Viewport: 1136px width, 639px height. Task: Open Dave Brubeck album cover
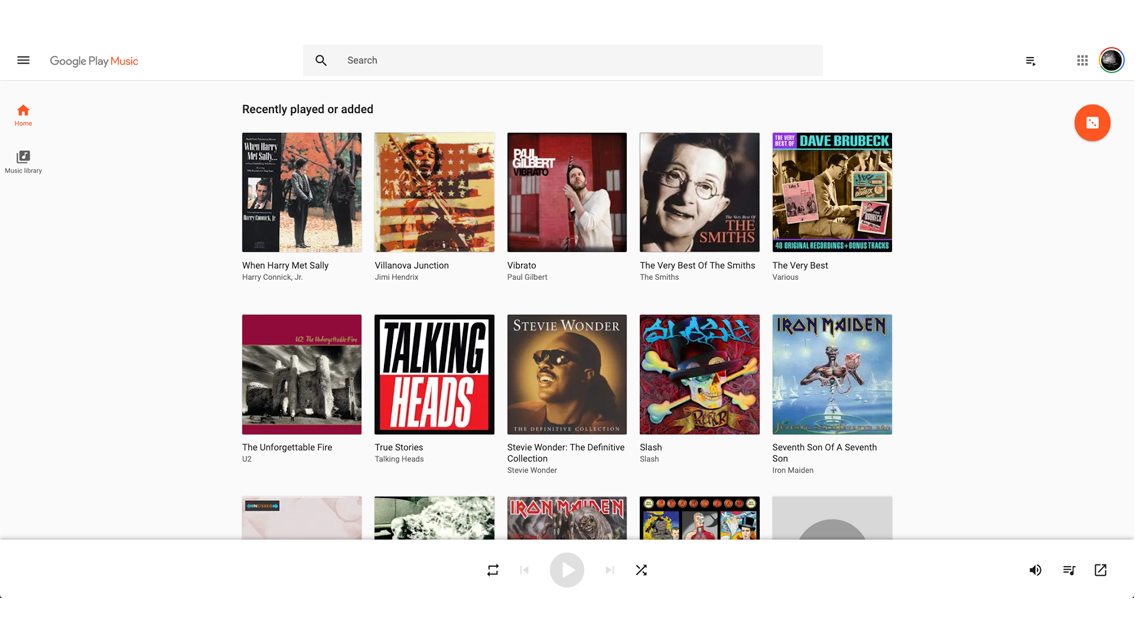[832, 192]
